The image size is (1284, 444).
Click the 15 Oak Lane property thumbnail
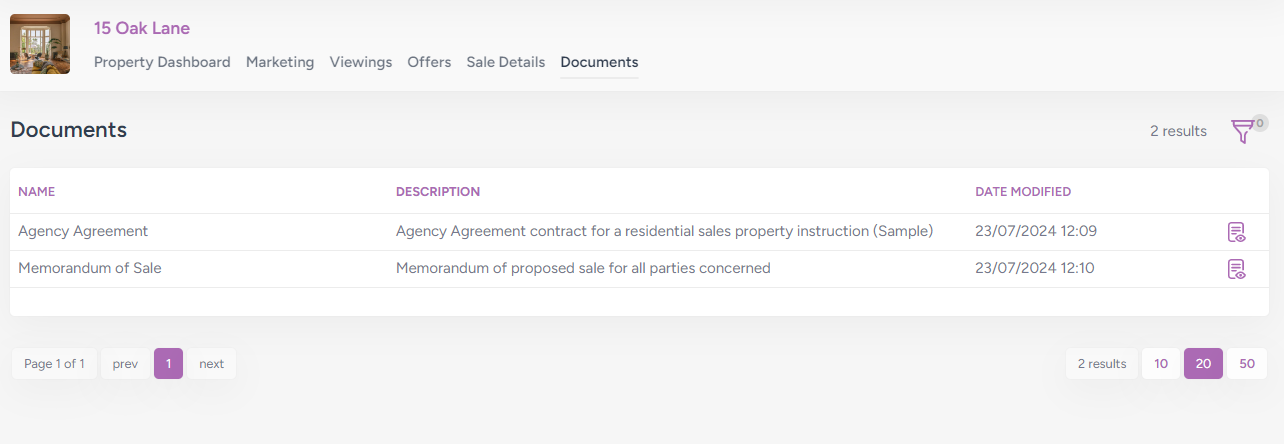point(40,44)
